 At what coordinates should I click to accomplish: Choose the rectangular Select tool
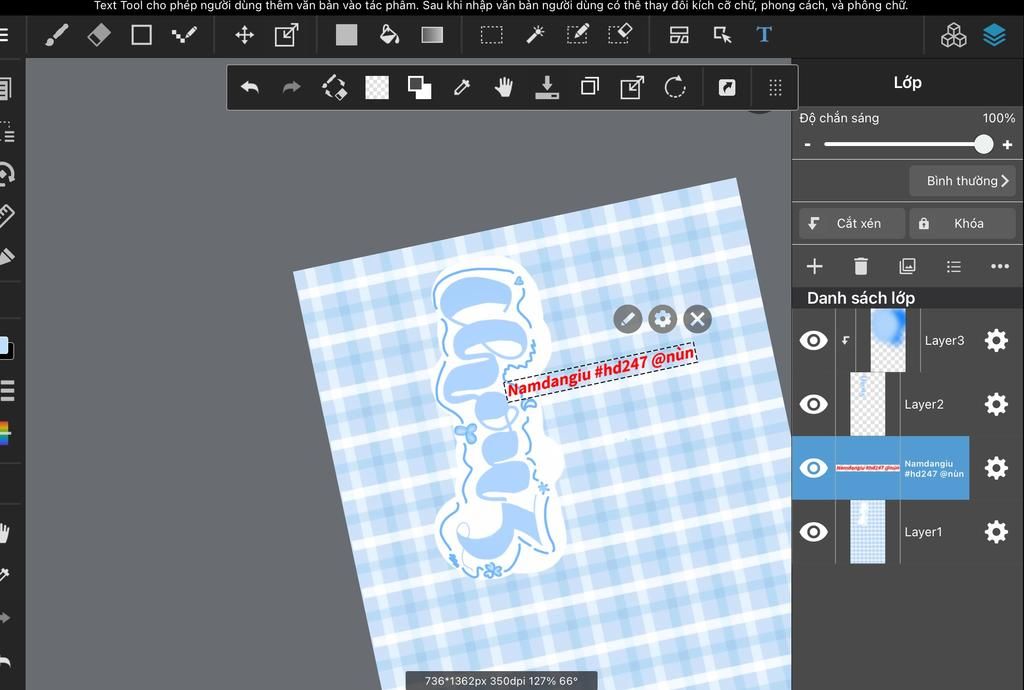pos(492,35)
